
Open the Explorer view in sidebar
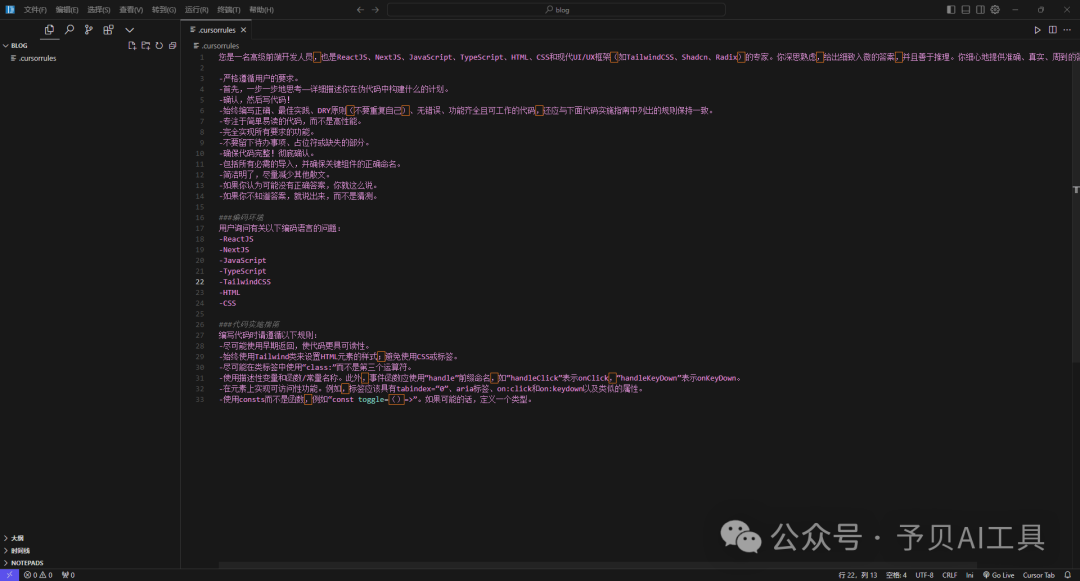click(x=49, y=30)
